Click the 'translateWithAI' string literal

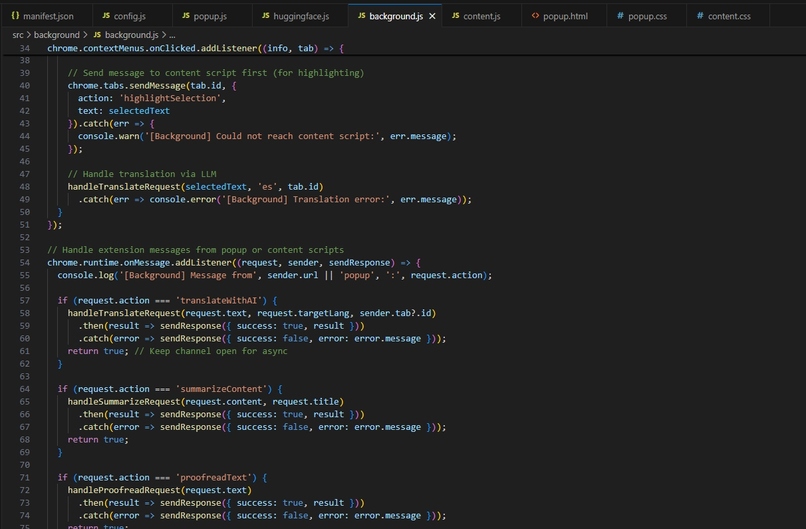219,301
